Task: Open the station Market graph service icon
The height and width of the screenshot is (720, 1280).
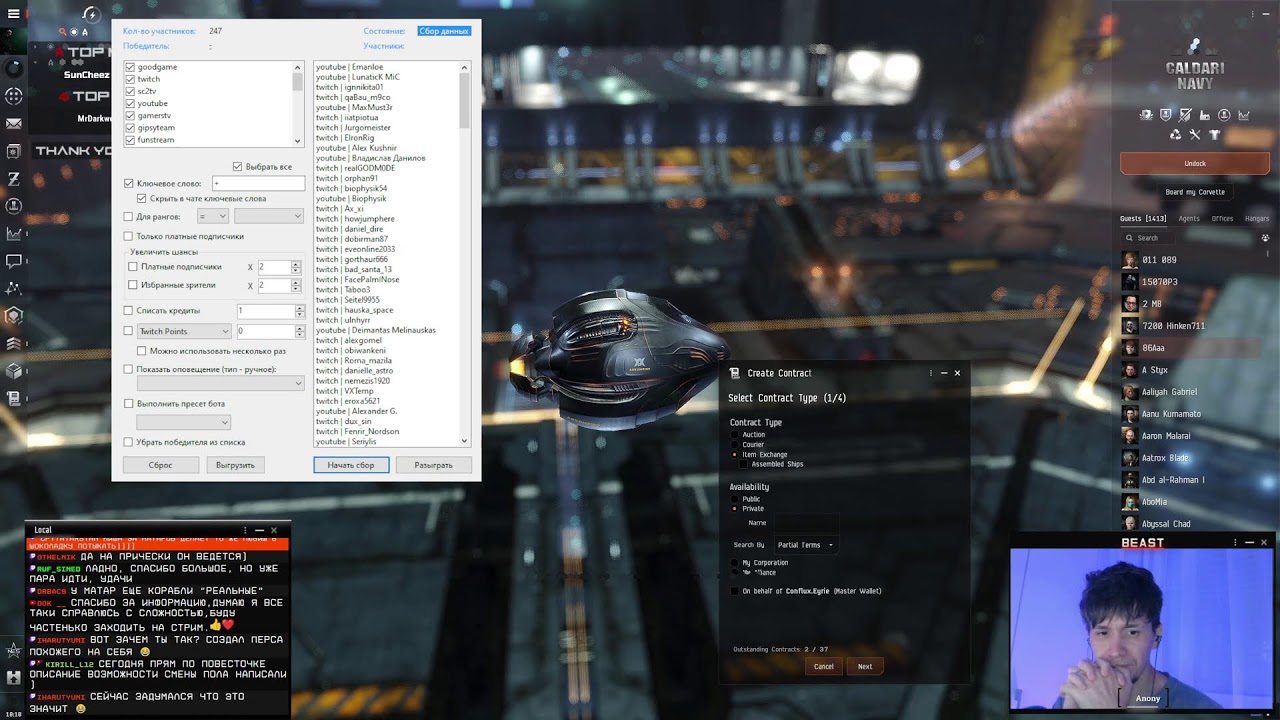Action: (x=1244, y=115)
